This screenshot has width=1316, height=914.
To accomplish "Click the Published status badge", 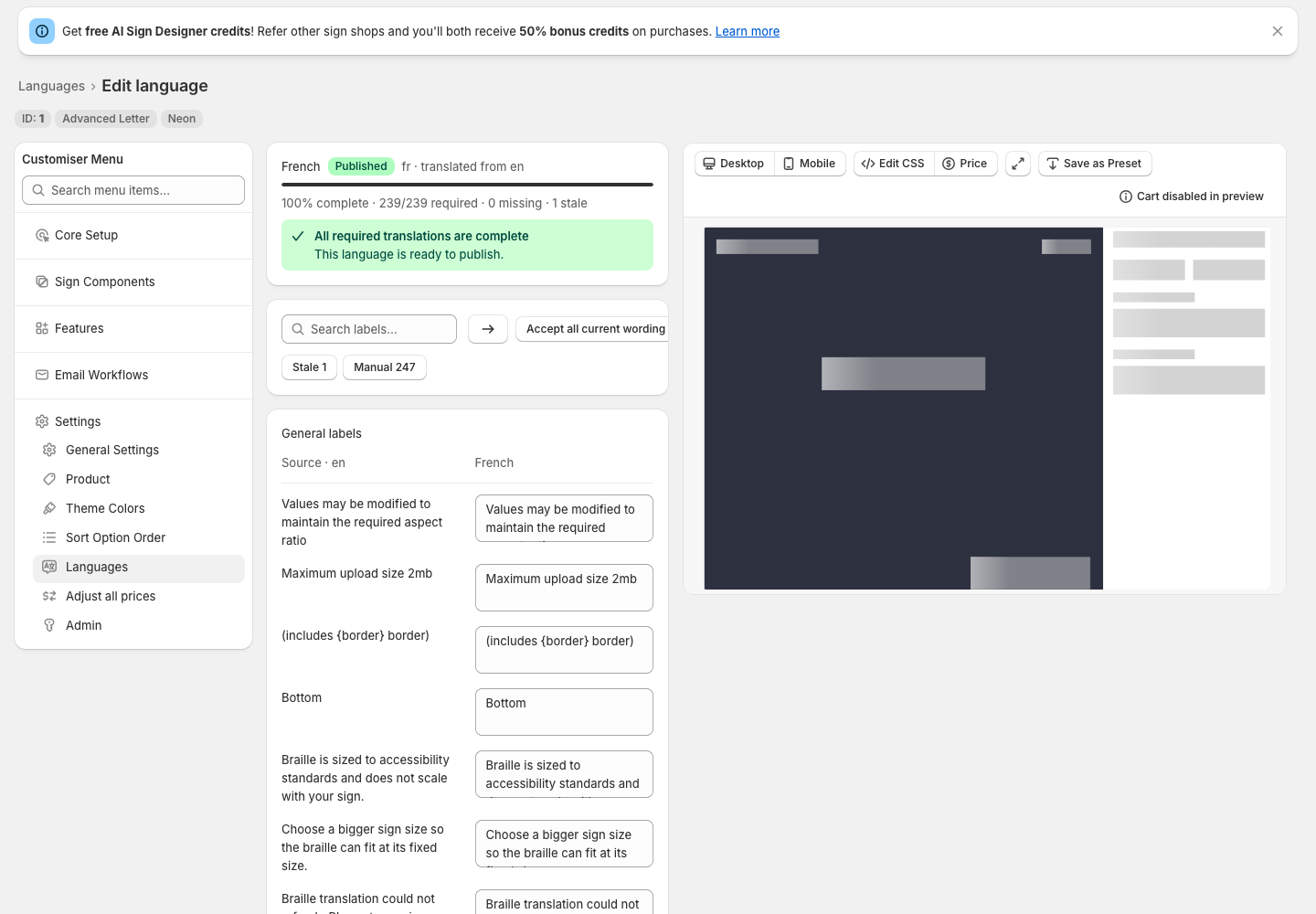I will (x=361, y=166).
